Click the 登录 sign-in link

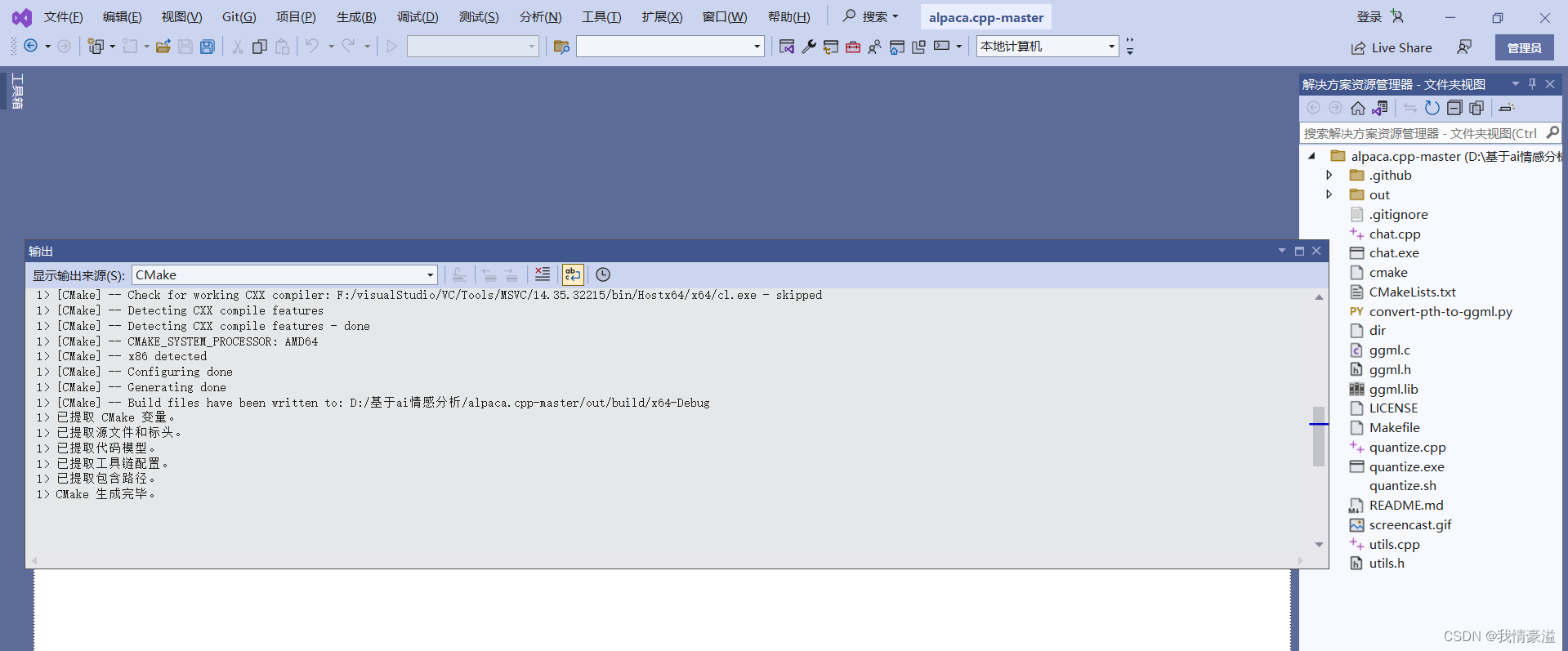click(1369, 16)
